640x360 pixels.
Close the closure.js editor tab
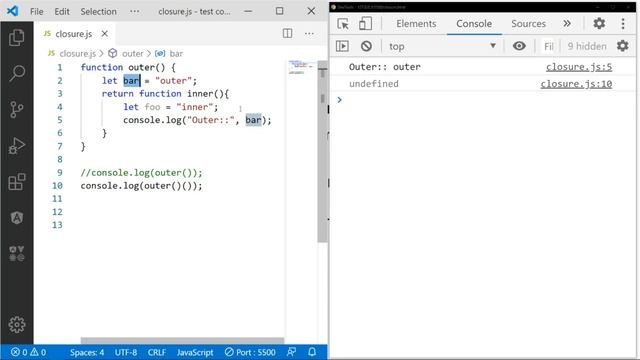click(x=105, y=33)
